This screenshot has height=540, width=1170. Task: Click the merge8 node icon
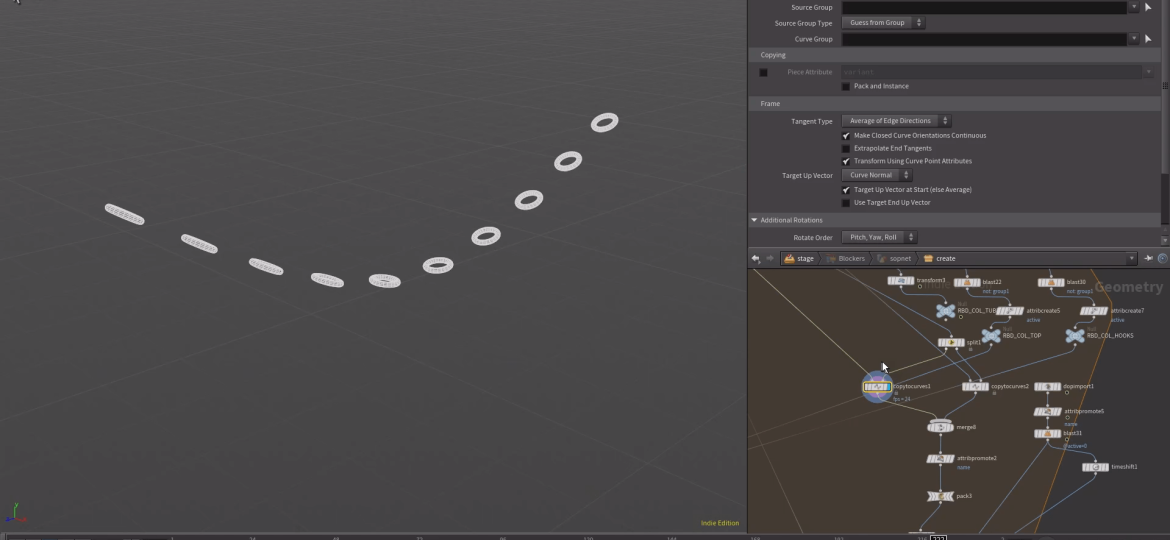(939, 427)
